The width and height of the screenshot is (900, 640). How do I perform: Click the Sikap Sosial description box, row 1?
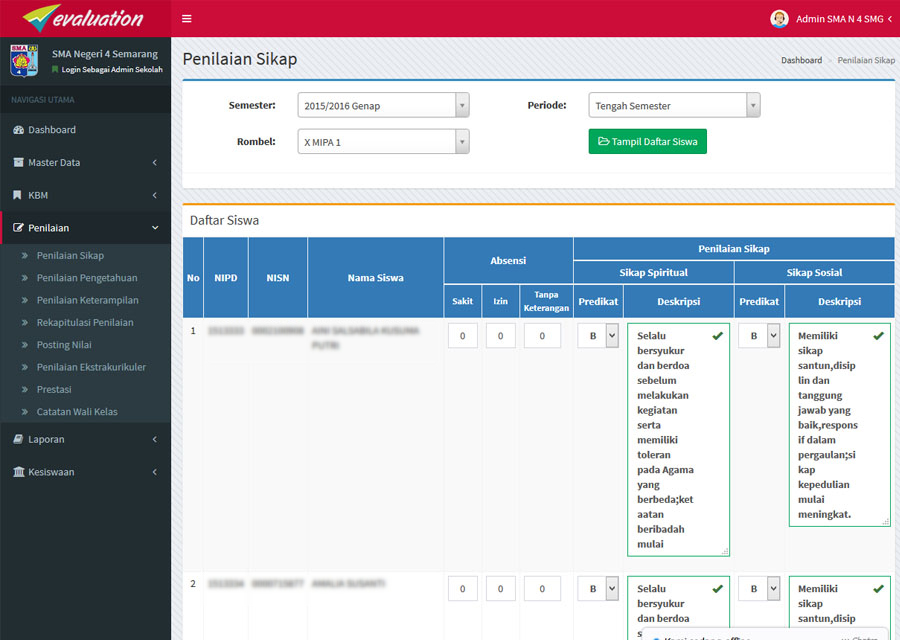(x=838, y=424)
